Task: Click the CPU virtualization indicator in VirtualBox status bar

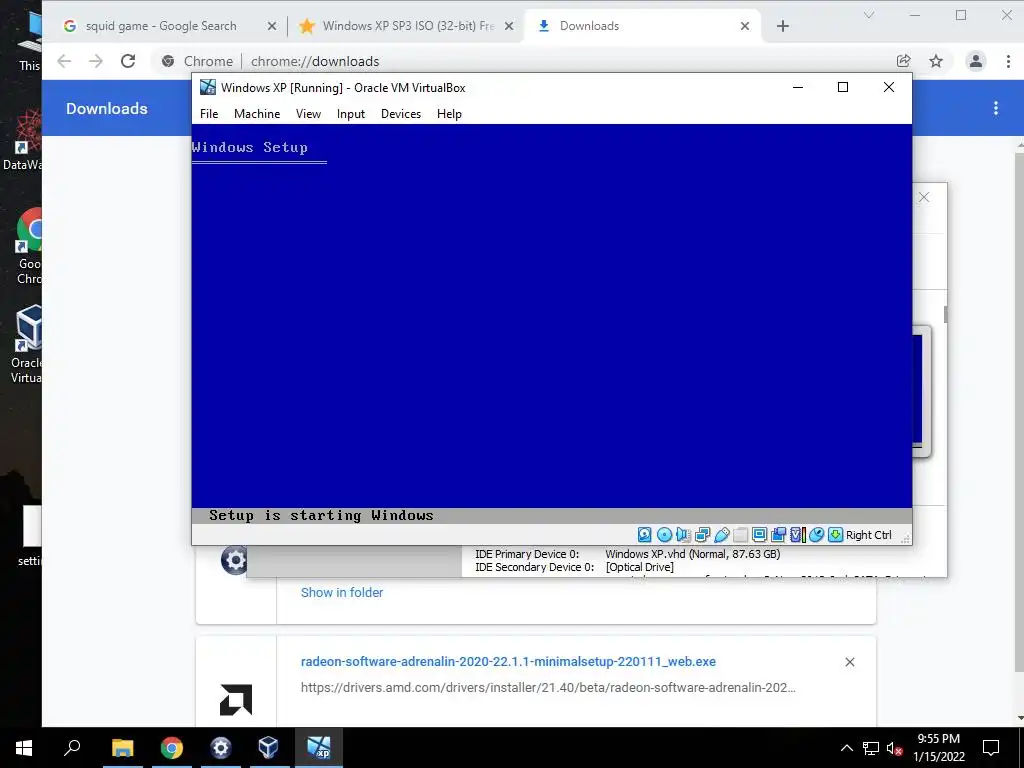Action: click(797, 535)
